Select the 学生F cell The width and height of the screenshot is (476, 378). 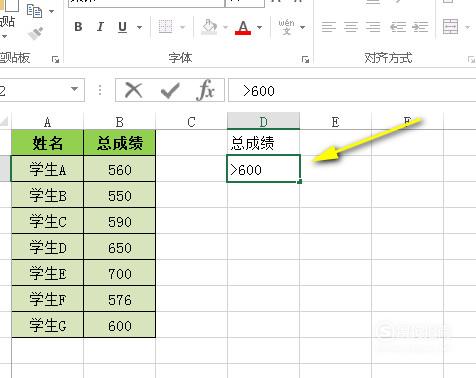click(x=47, y=299)
